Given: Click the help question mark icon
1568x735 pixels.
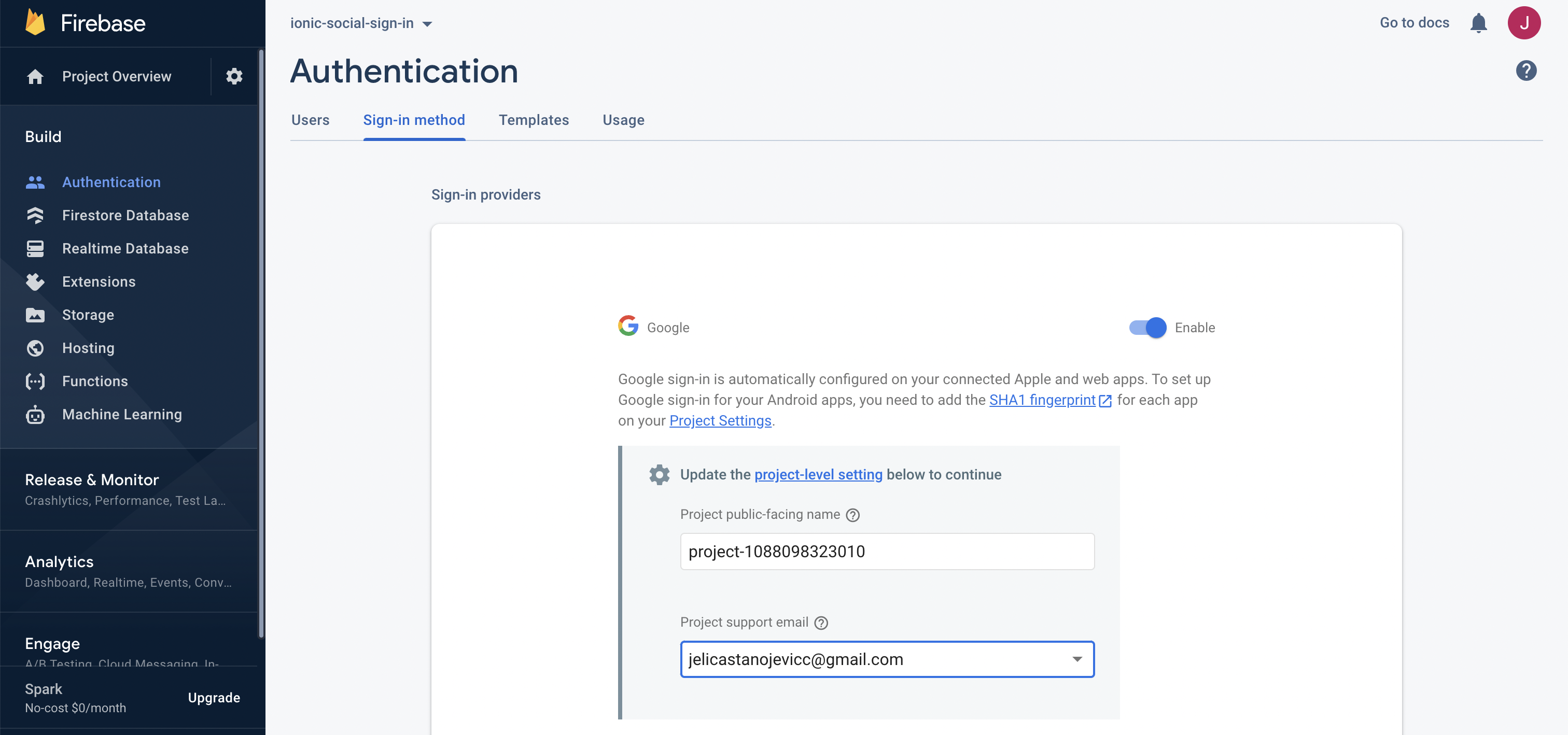Looking at the screenshot, I should click(1525, 70).
